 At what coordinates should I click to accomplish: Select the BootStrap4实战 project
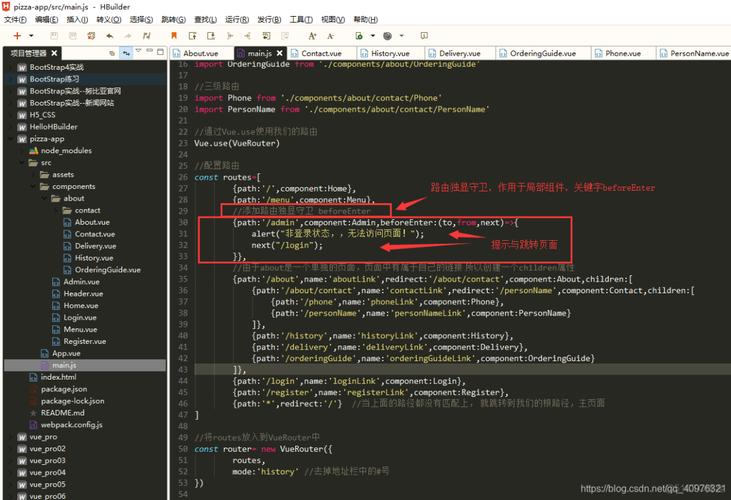[56, 67]
